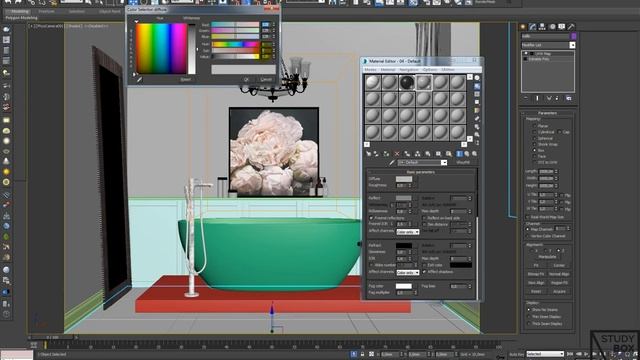The width and height of the screenshot is (640, 360).
Task: Select Spherical mapping radio button
Action: [535, 138]
